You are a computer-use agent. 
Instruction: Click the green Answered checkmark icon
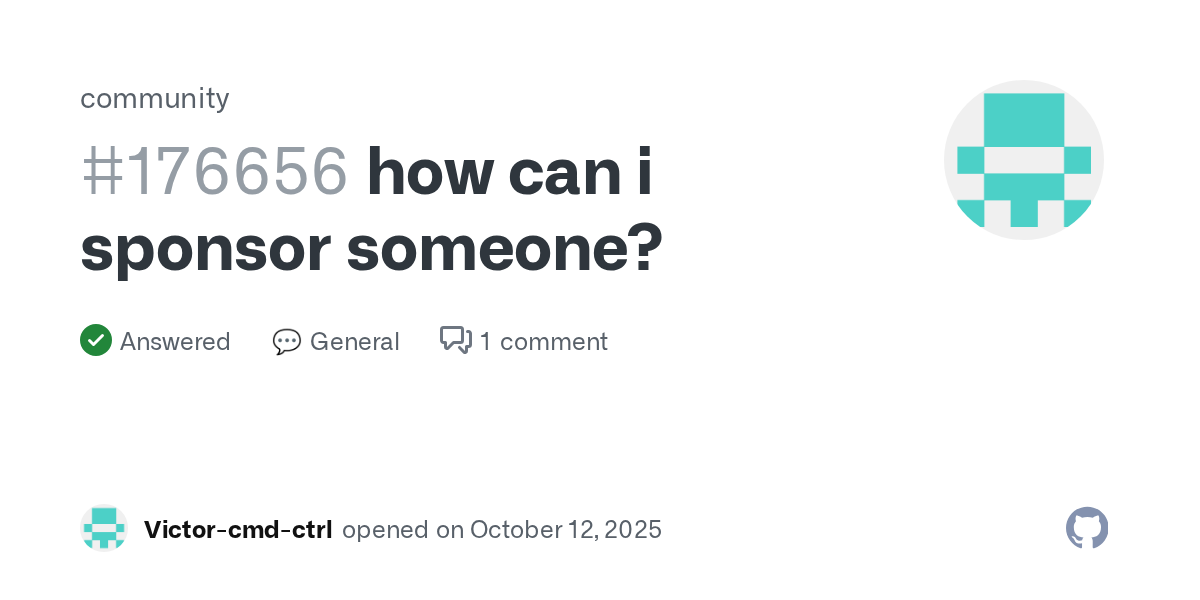[x=96, y=341]
